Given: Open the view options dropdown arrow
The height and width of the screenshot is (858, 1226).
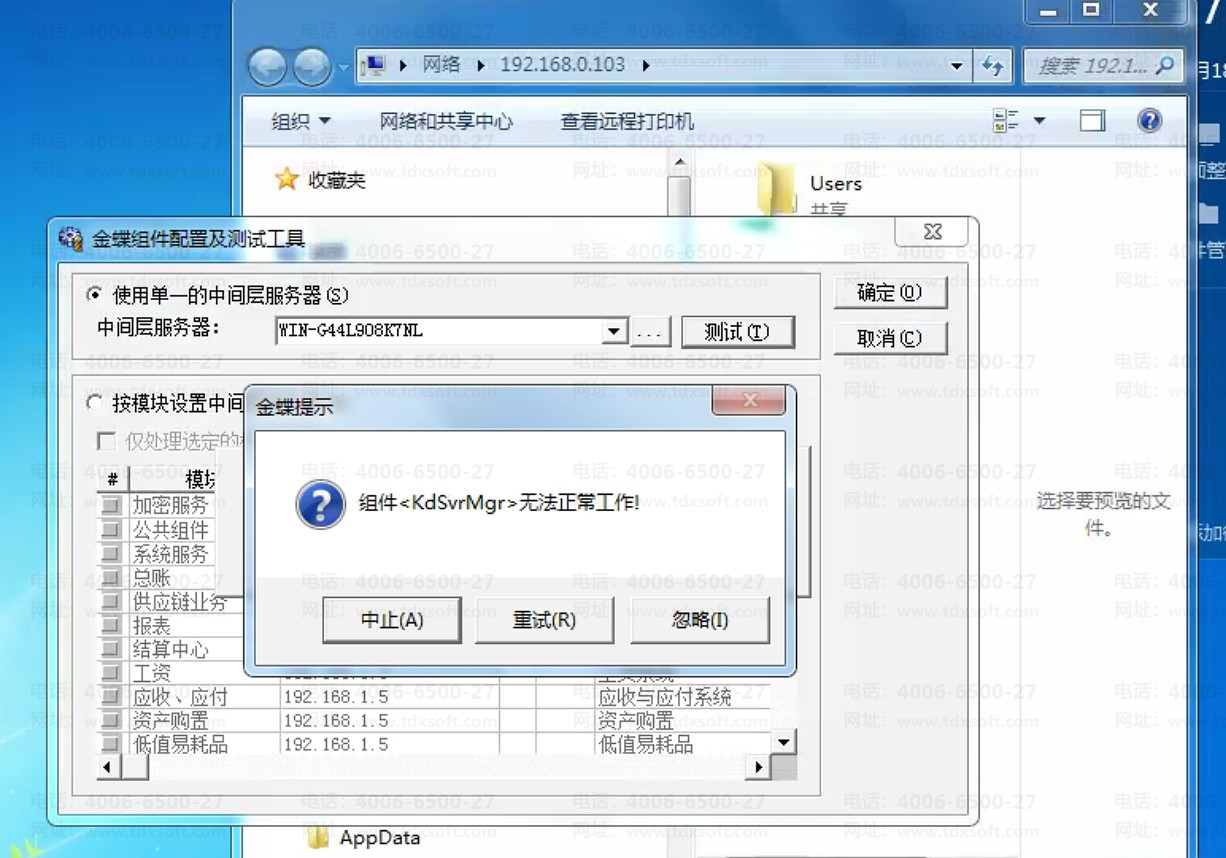Looking at the screenshot, I should tap(1039, 121).
